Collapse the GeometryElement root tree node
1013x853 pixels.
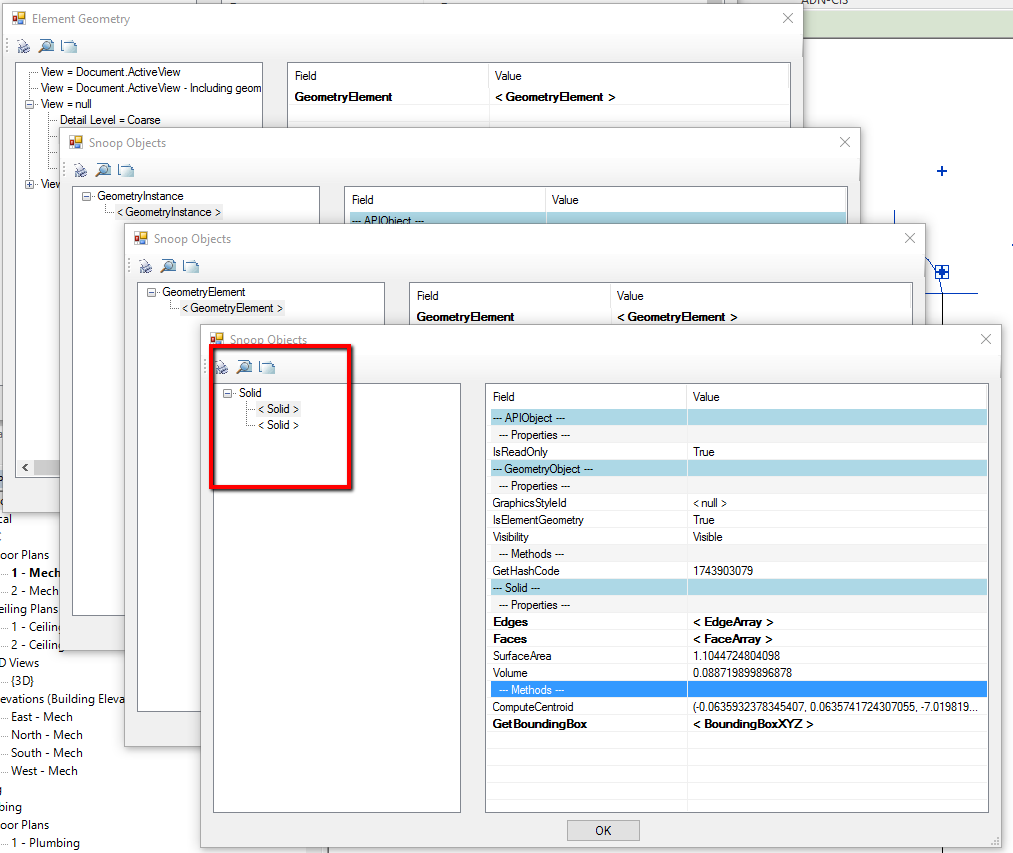coord(152,293)
